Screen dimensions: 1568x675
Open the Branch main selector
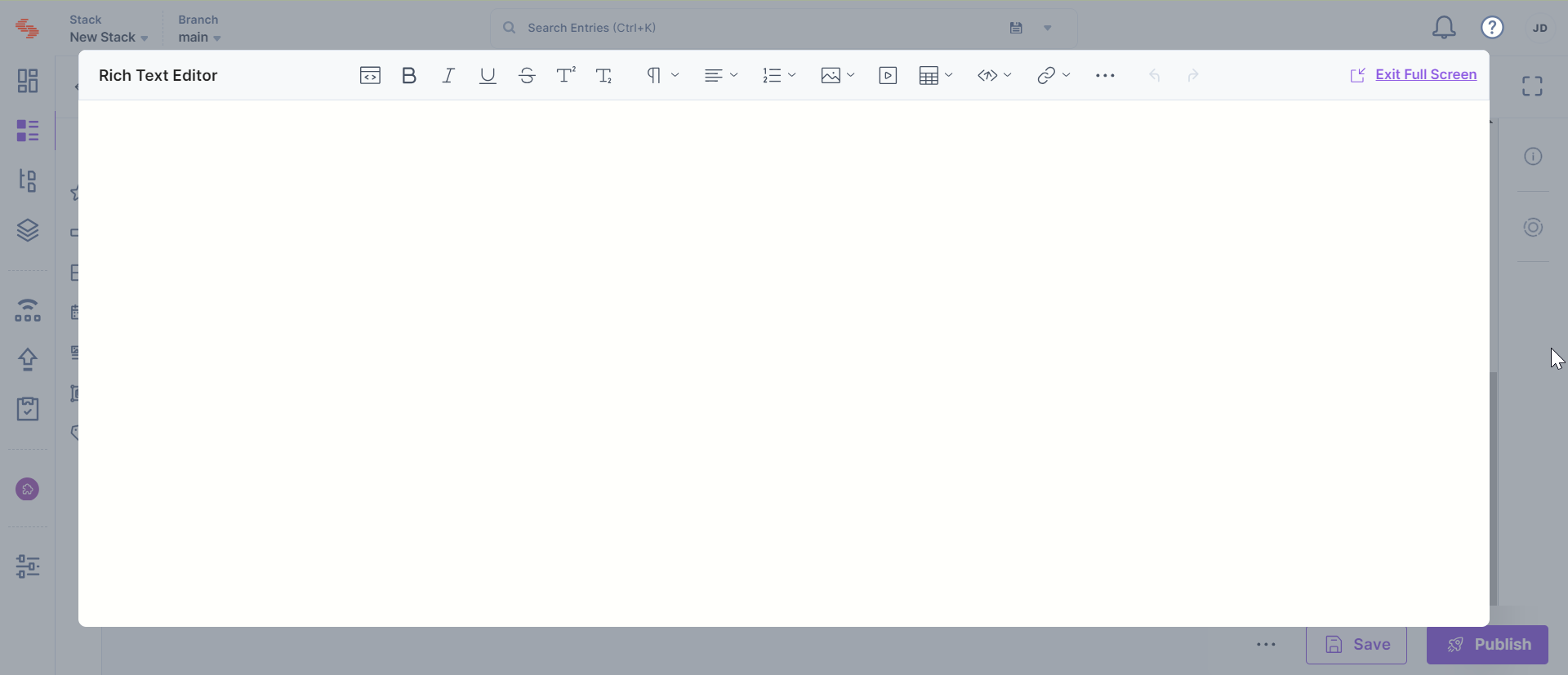click(199, 38)
